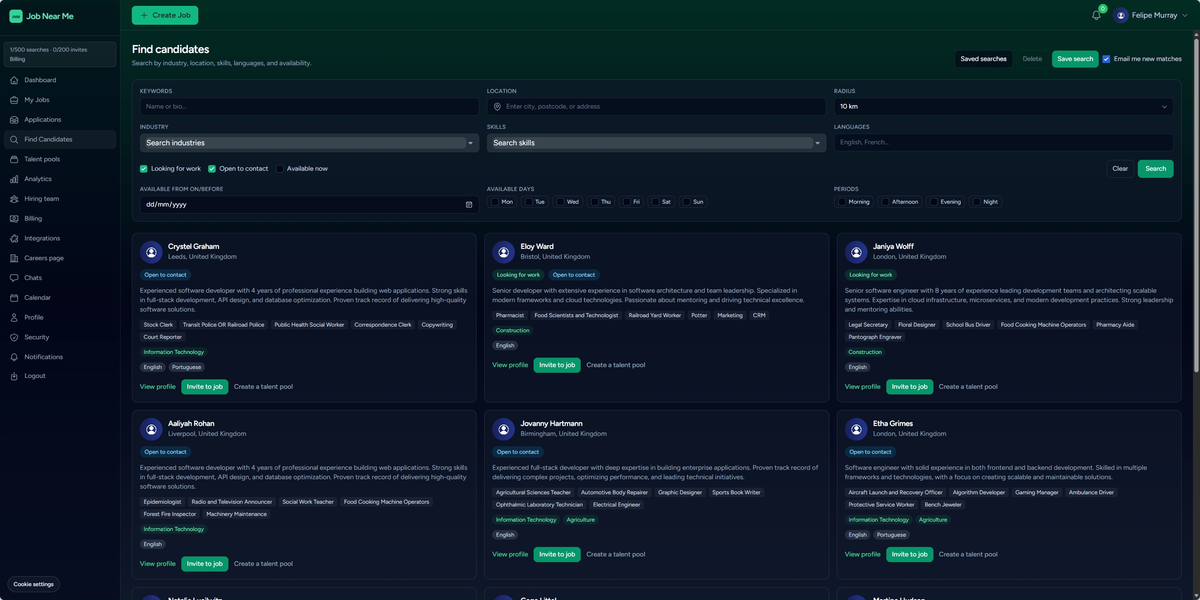The image size is (1200, 600).
Task: Navigate to Careers page
Action: click(x=60, y=258)
